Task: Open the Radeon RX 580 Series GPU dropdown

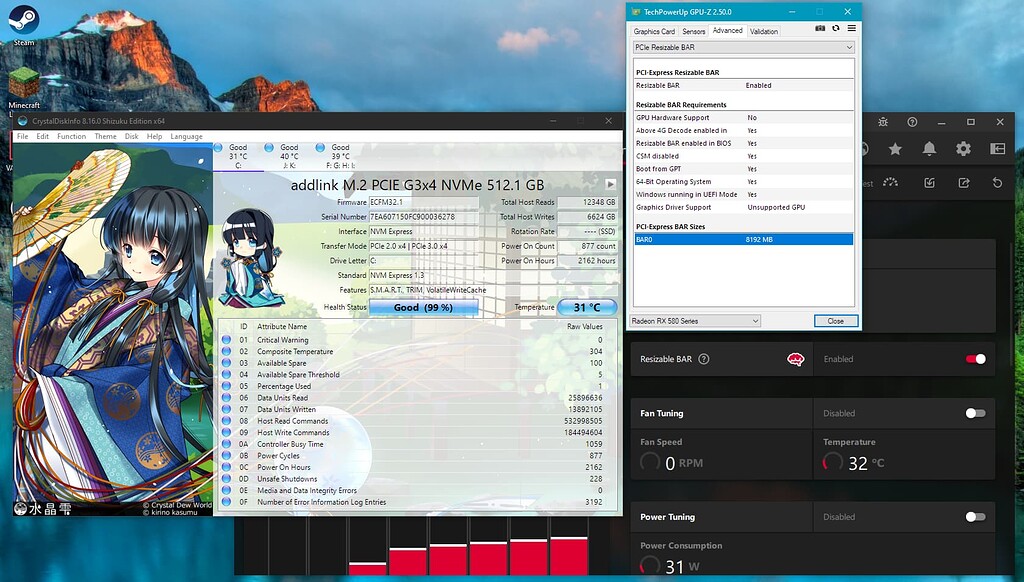Action: point(695,321)
